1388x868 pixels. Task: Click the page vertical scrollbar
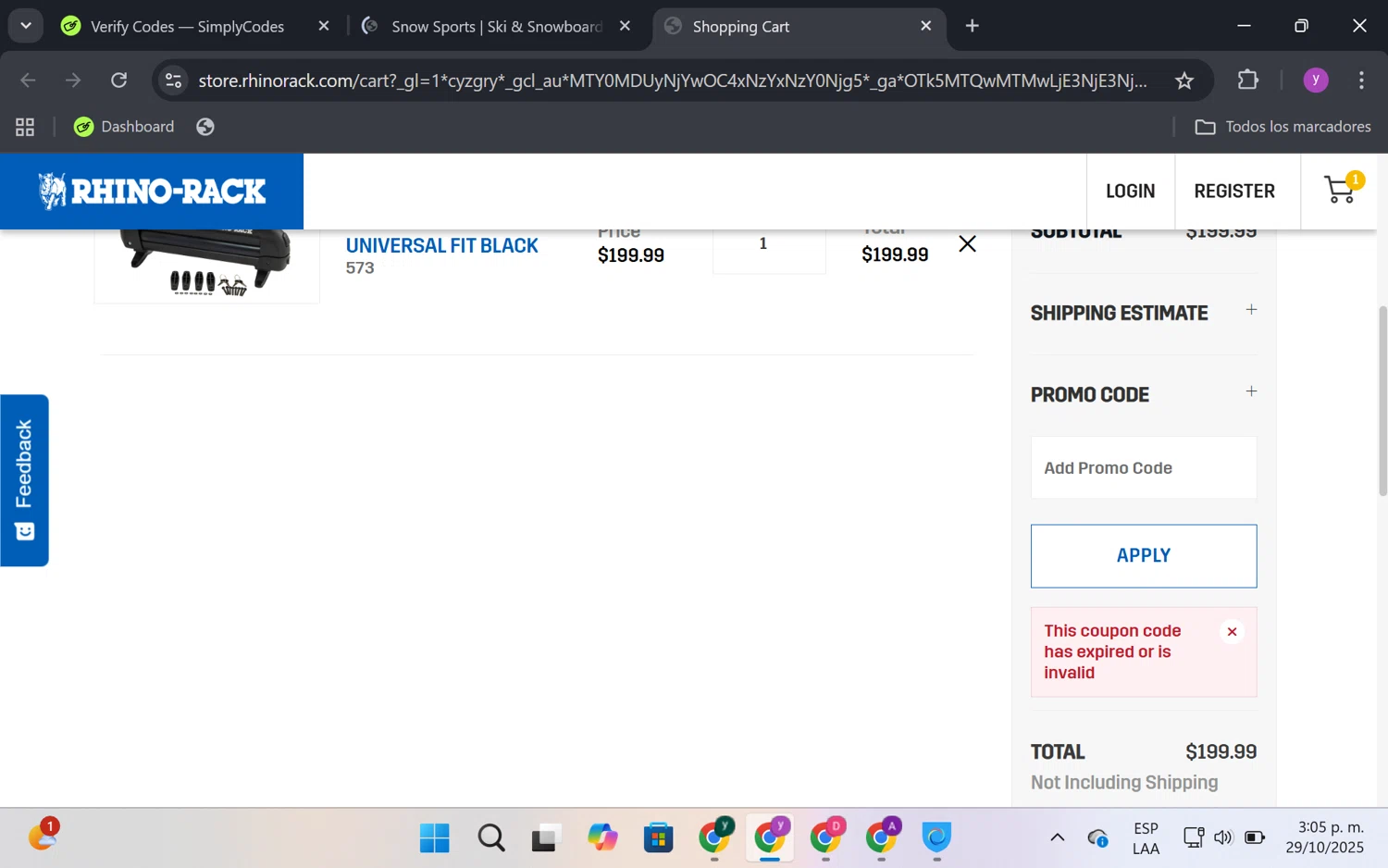pyautogui.click(x=1382, y=401)
